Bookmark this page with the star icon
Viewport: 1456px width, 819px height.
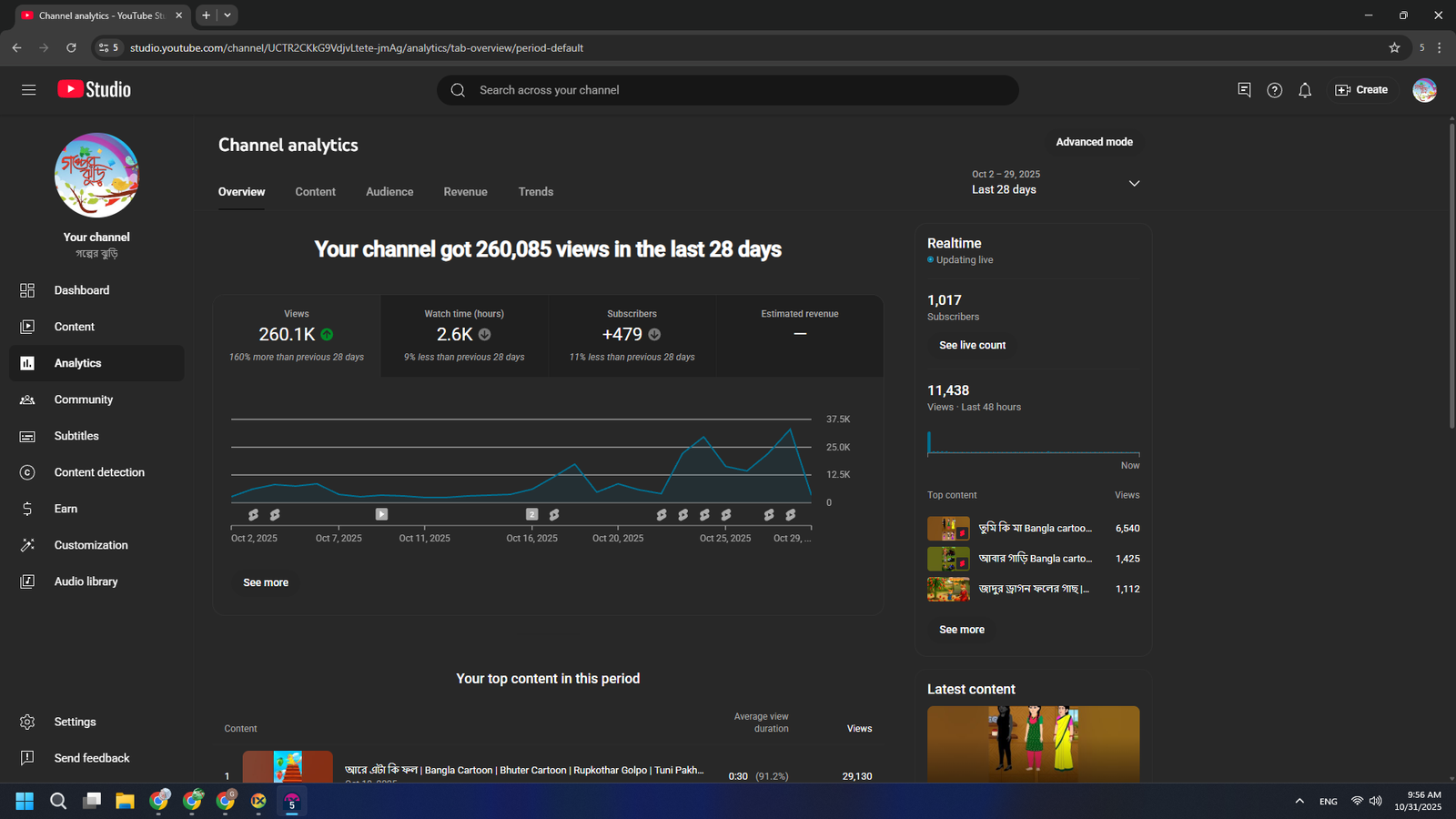(1394, 47)
